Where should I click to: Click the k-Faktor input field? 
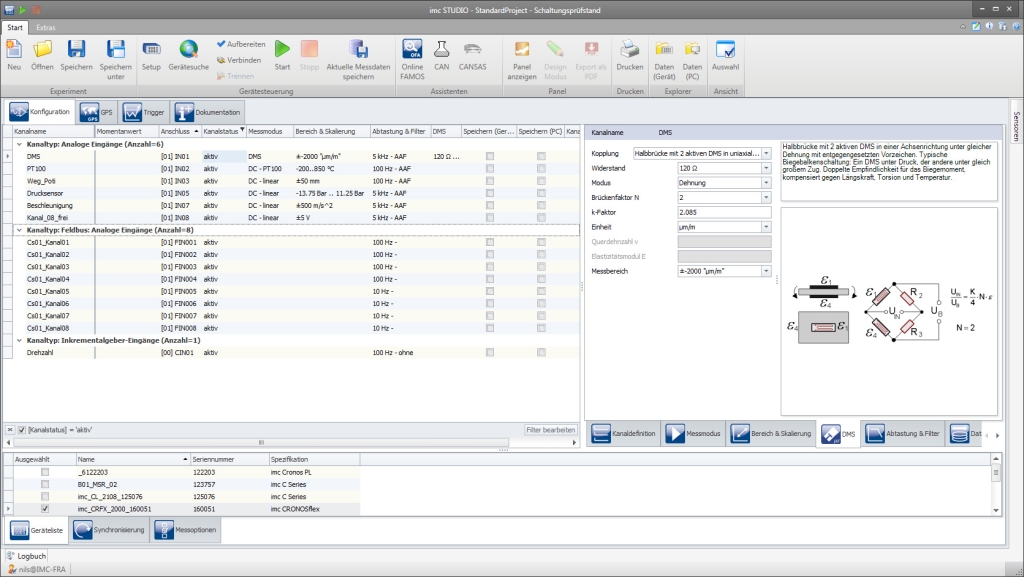pyautogui.click(x=724, y=212)
